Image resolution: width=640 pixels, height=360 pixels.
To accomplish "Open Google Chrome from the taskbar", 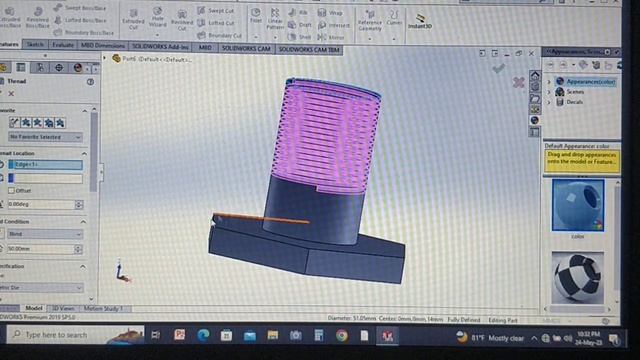I will (342, 336).
